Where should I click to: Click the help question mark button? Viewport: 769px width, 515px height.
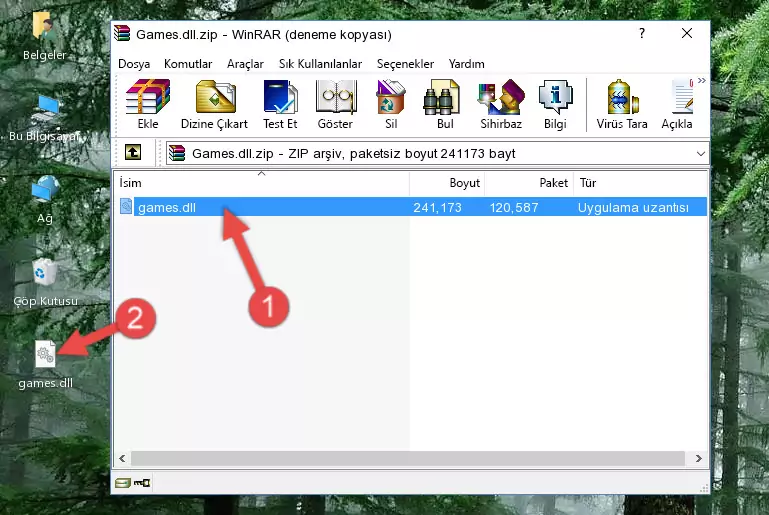pyautogui.click(x=642, y=33)
